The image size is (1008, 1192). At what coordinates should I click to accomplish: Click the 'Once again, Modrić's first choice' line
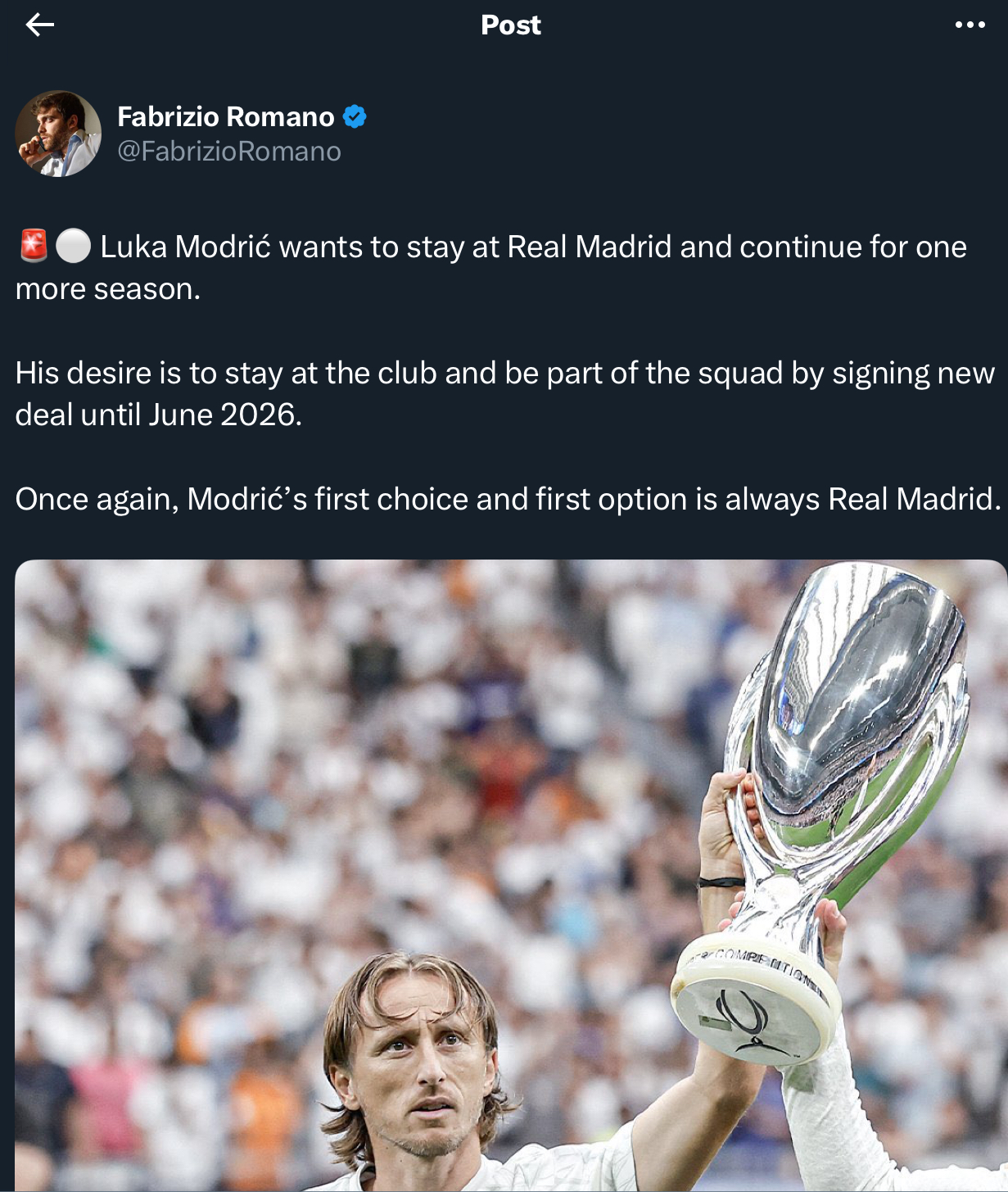point(508,499)
